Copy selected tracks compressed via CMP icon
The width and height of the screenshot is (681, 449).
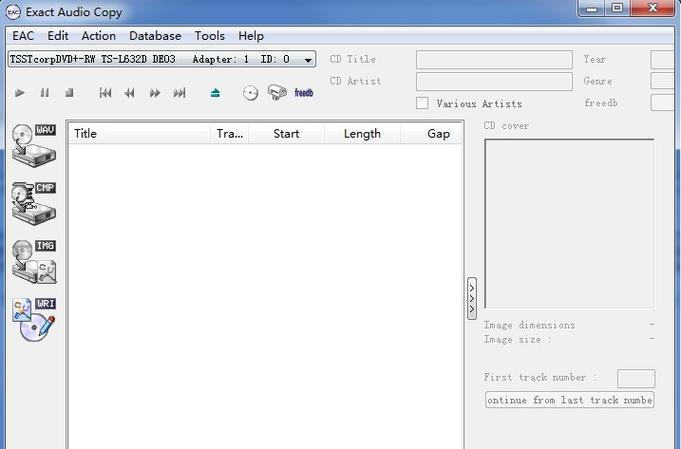34,203
